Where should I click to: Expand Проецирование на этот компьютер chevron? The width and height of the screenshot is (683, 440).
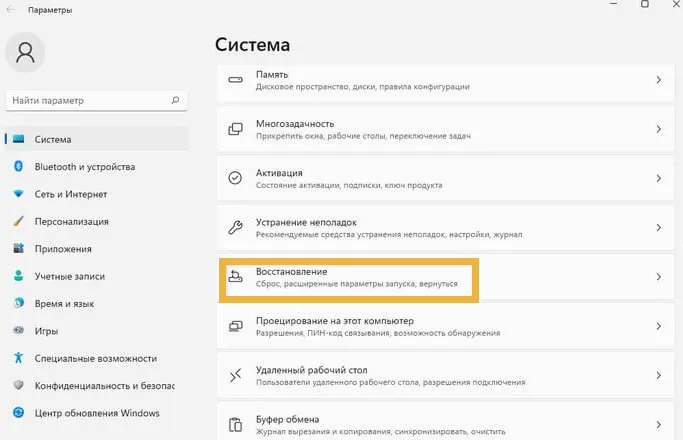[659, 326]
